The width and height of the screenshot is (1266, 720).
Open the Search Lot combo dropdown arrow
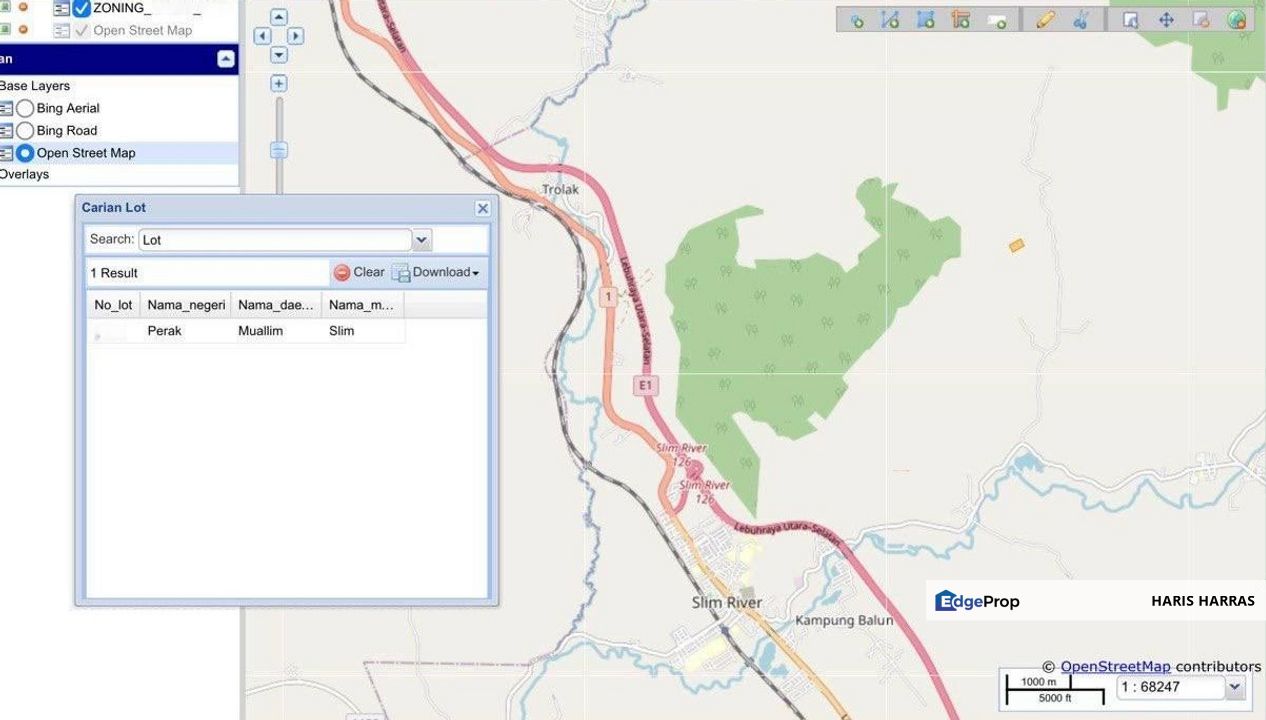[422, 240]
